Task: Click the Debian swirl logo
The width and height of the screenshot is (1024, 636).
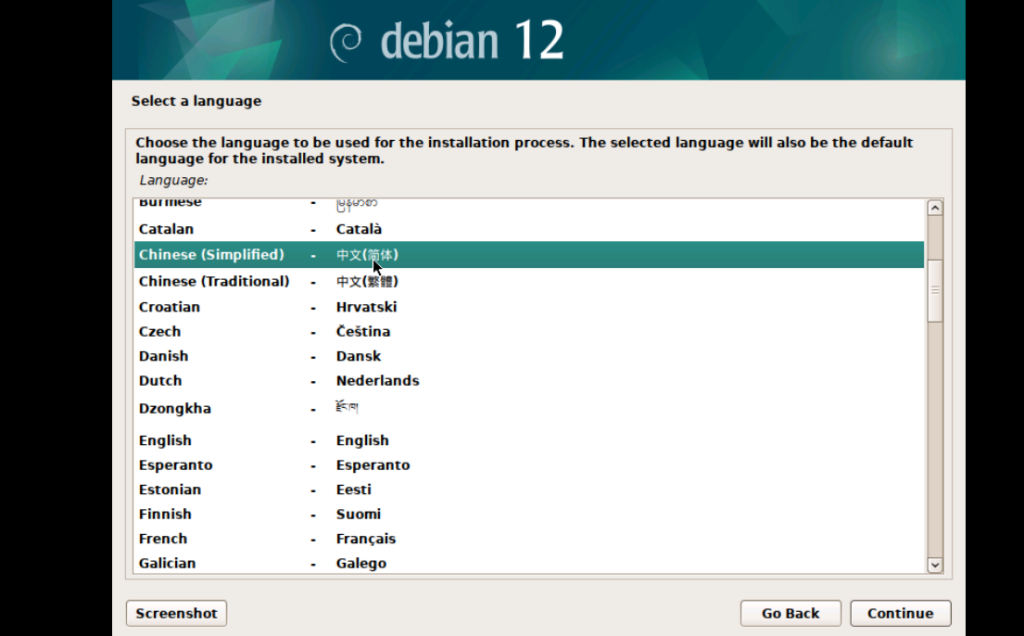Action: (x=346, y=41)
